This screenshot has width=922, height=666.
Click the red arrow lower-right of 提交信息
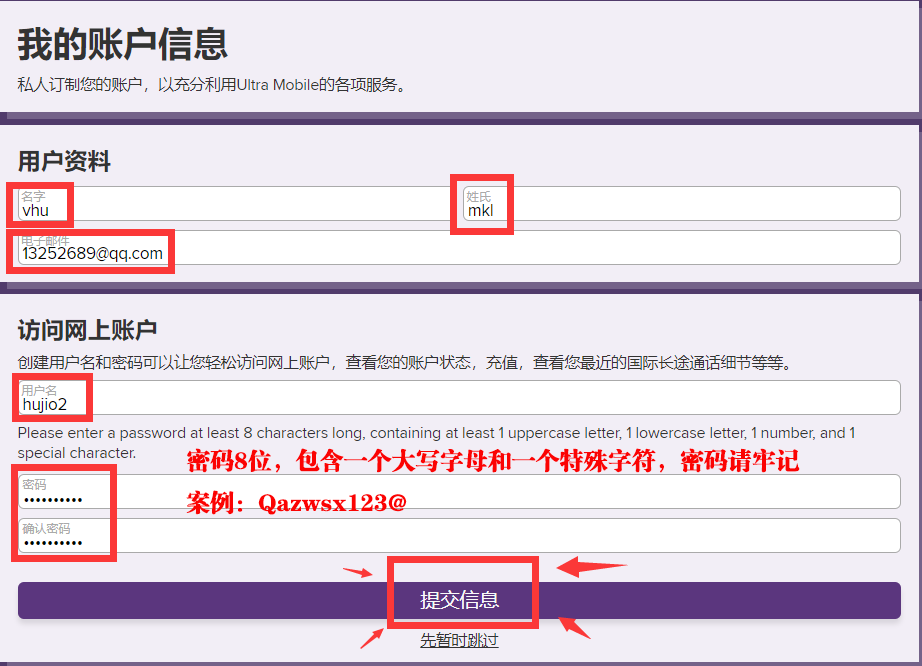[574, 628]
